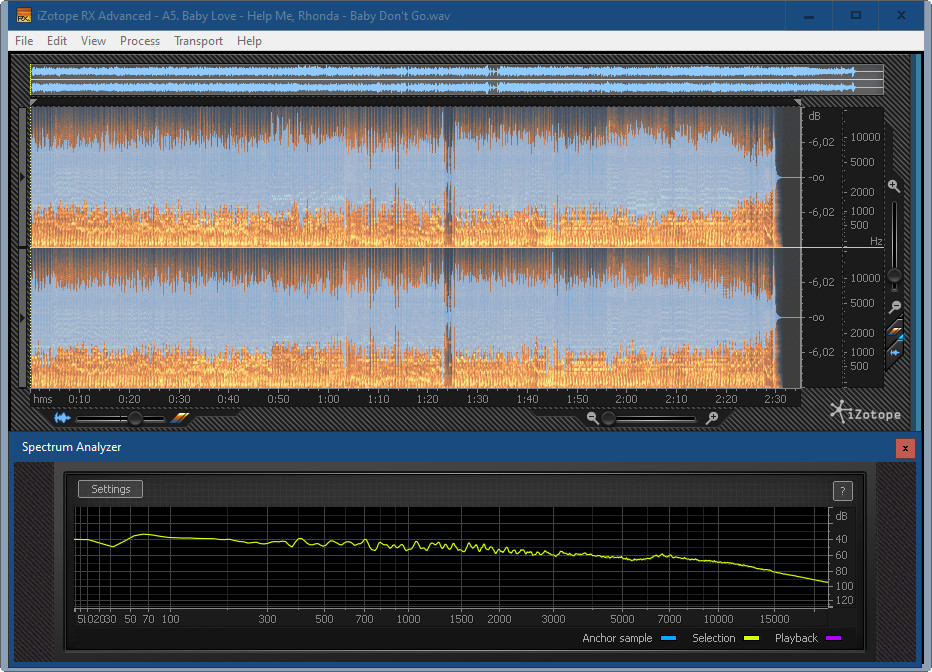Screen dimensions: 932x672
Task: Open the Edit menu
Action: pos(56,41)
